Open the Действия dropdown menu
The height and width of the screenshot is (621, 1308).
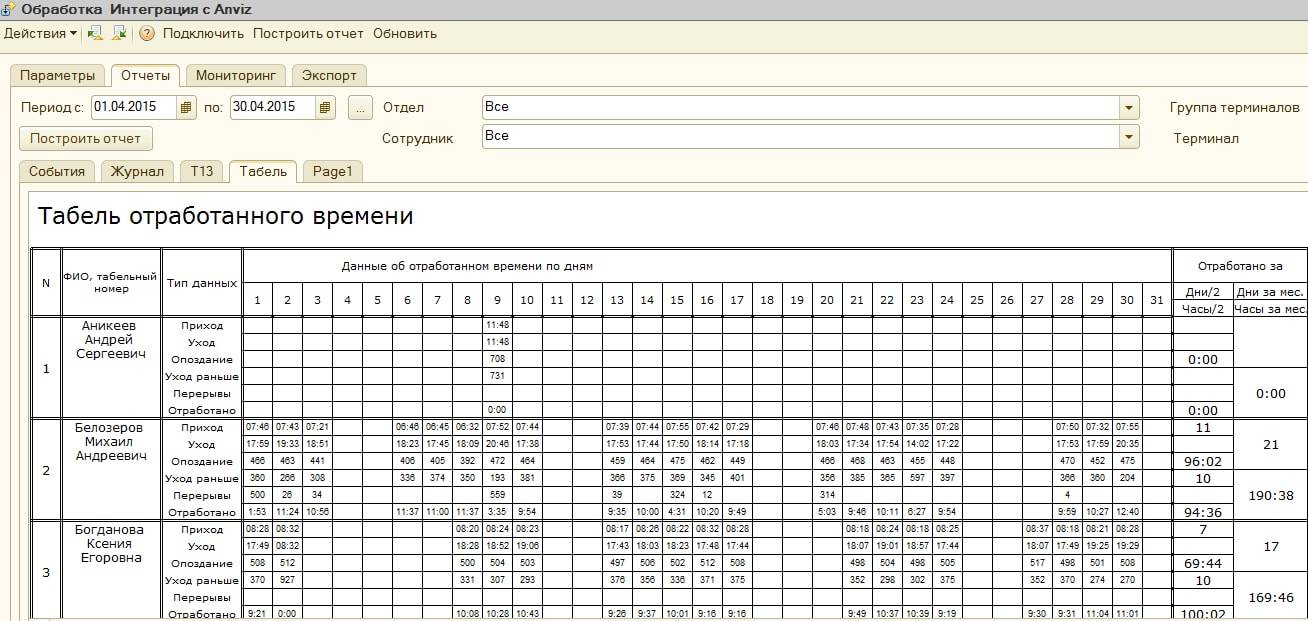point(40,33)
